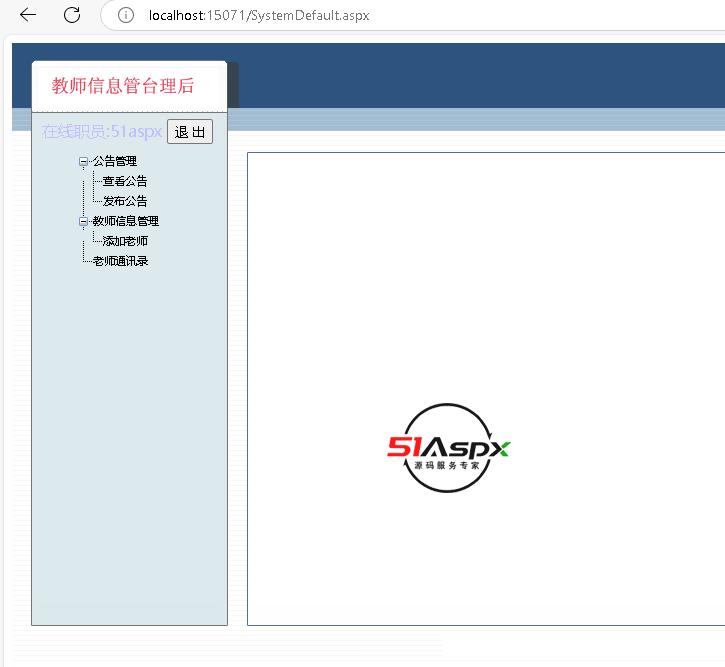View site information via the info icon
The image size is (725, 667).
pyautogui.click(x=126, y=15)
